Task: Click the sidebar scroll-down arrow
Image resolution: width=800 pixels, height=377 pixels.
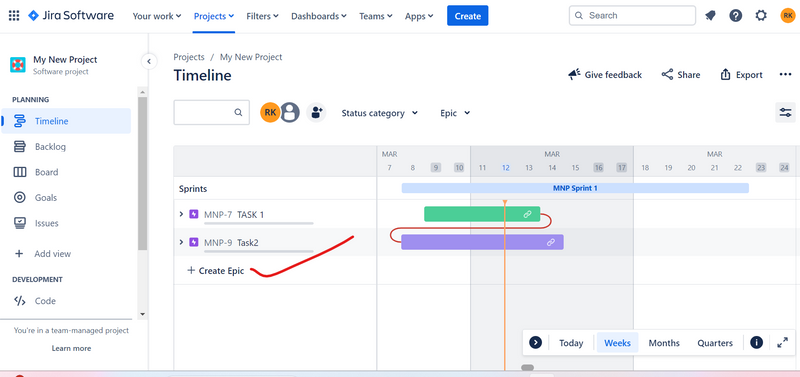Action: 142,314
